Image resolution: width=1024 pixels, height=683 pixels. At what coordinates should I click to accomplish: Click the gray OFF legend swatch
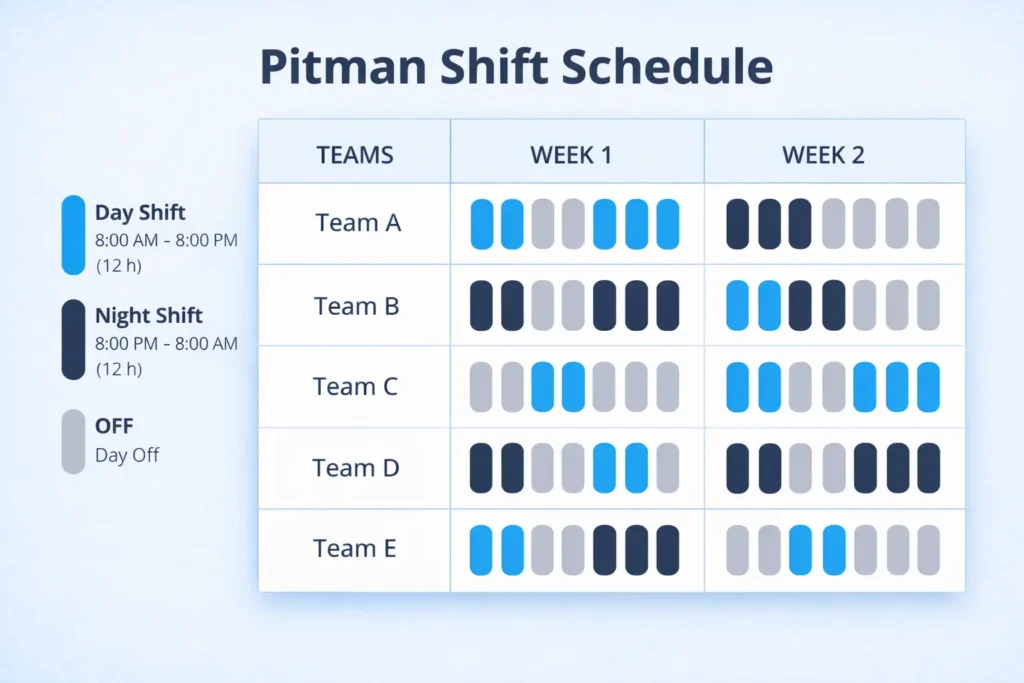point(73,440)
